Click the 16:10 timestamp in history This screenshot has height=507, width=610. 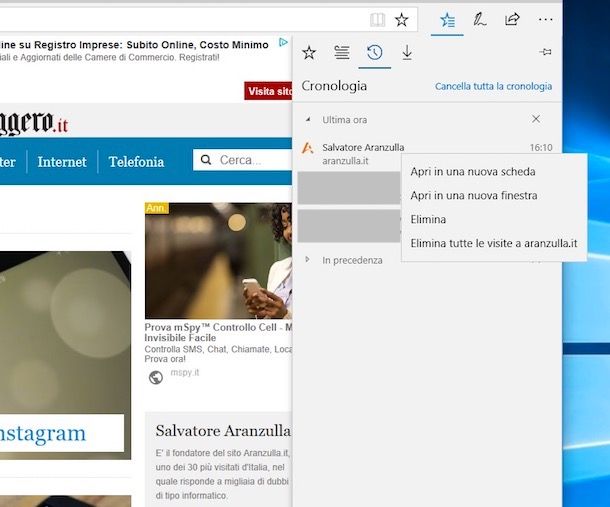[541, 147]
